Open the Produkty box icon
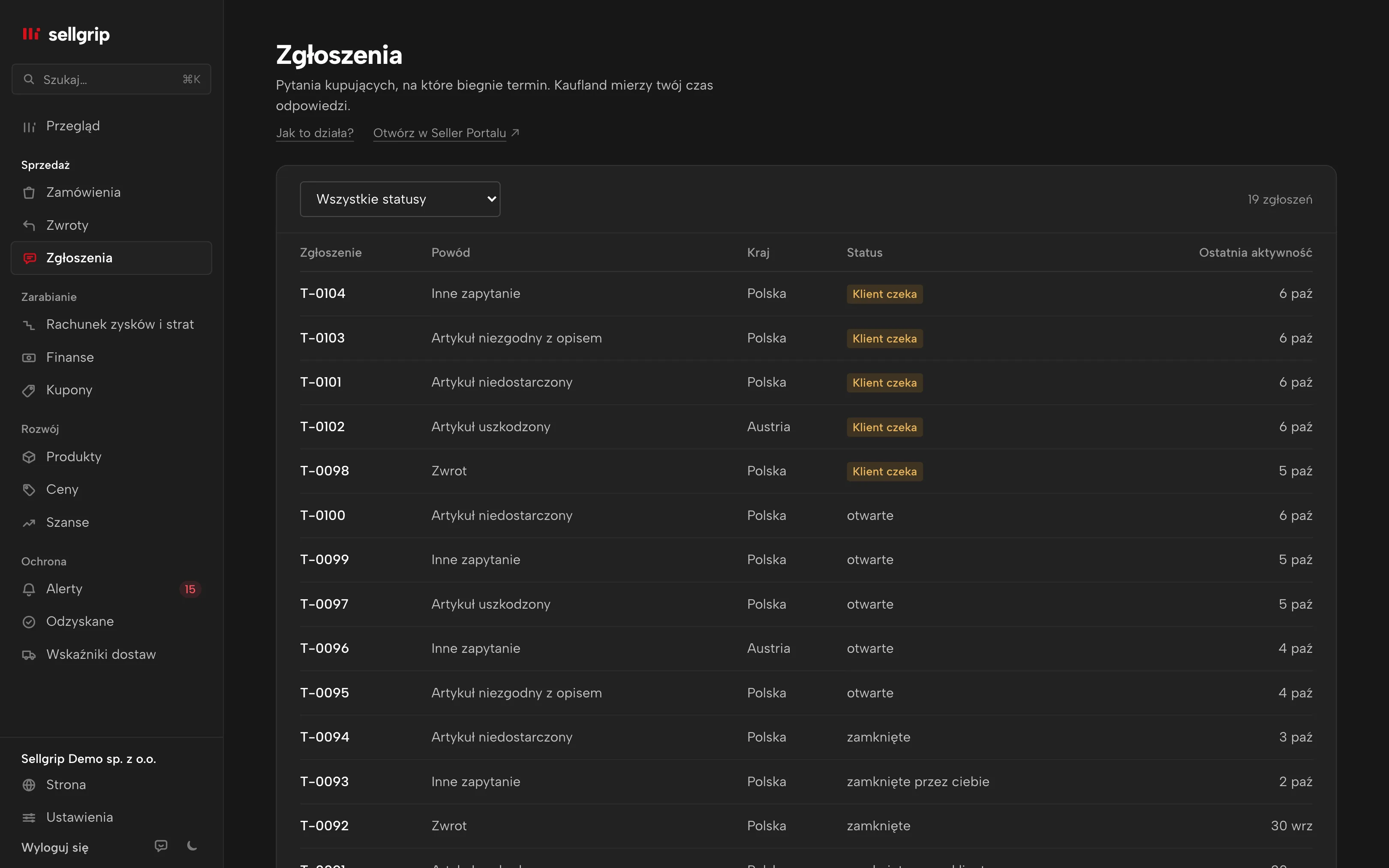The image size is (1389, 868). coord(29,457)
